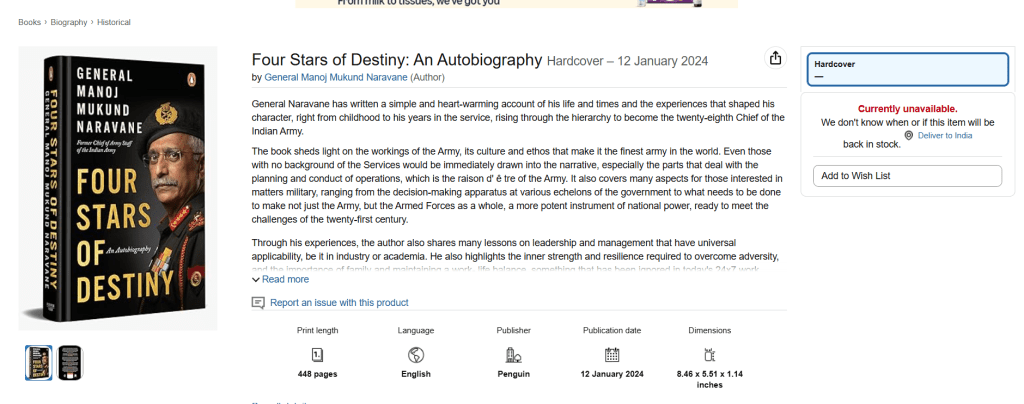The image size is (1024, 404).
Task: Select the back cover thumbnail
Action: pos(70,362)
